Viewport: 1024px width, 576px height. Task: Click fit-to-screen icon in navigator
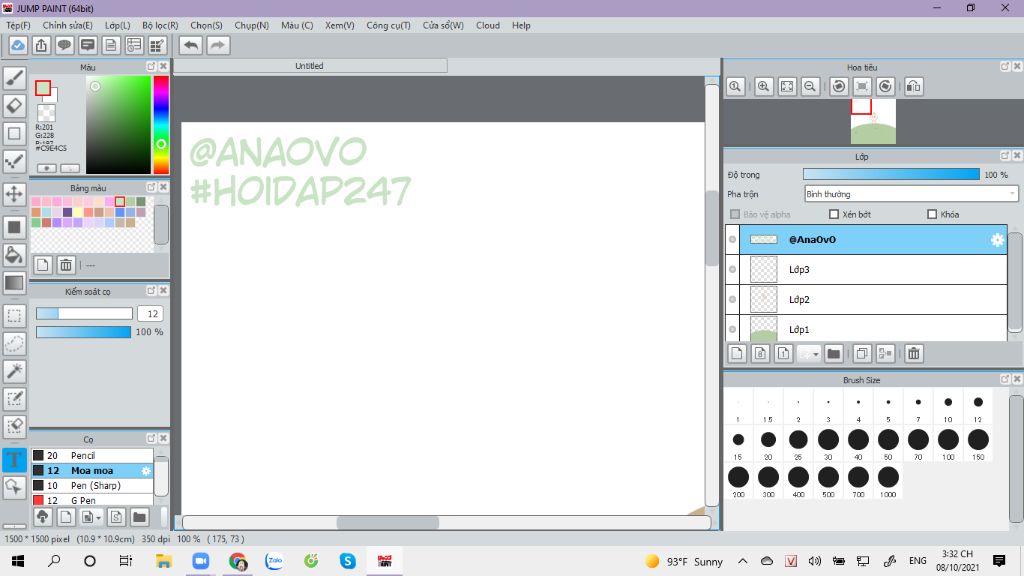tap(787, 86)
